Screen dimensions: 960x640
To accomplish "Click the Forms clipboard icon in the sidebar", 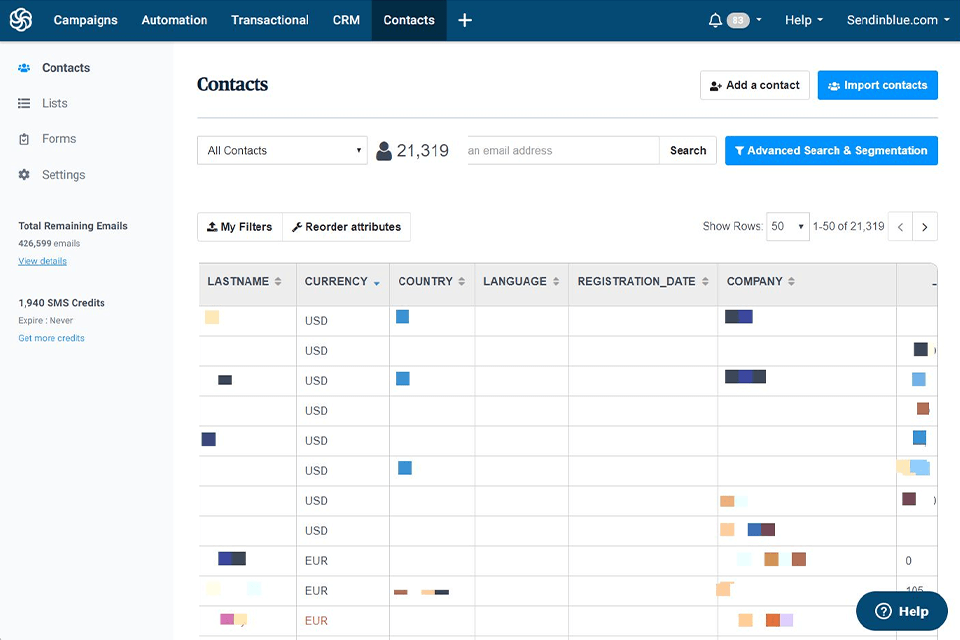I will coord(24,139).
